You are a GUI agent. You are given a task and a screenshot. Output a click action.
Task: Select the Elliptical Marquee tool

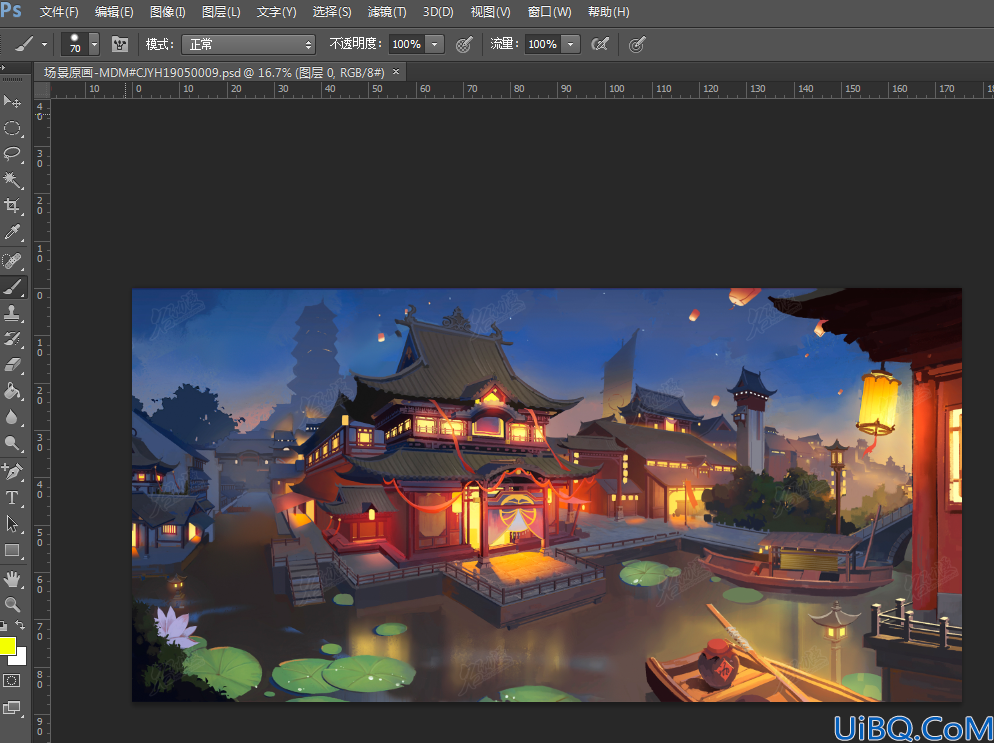tap(12, 128)
